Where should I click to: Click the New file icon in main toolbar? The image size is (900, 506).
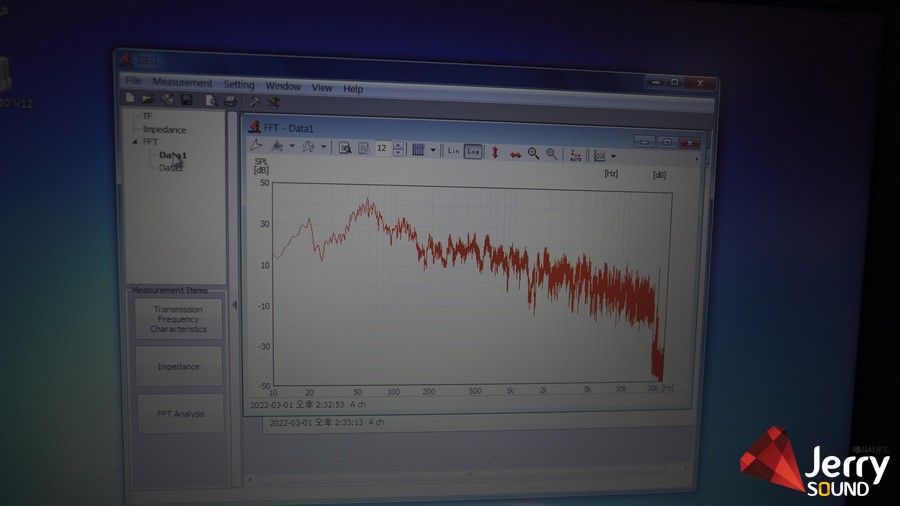coord(130,100)
